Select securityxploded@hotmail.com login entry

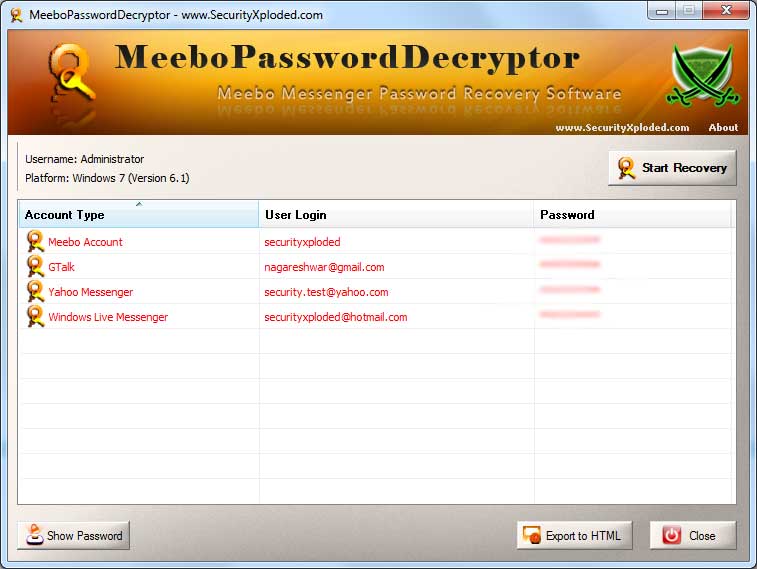click(x=335, y=317)
